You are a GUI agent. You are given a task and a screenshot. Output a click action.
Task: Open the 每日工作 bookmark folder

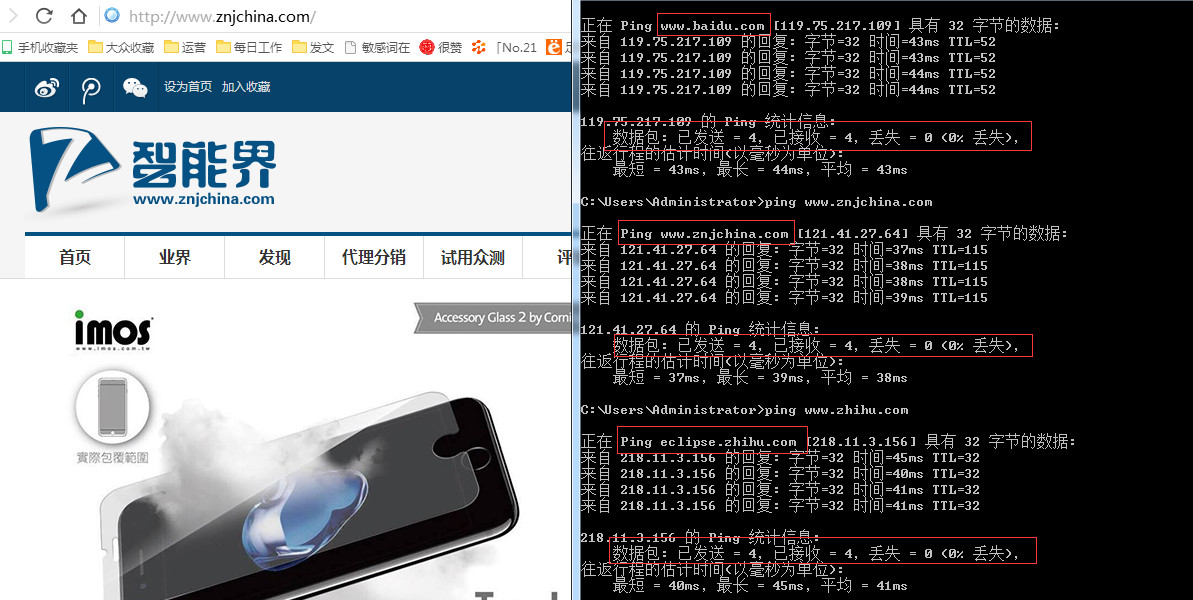(249, 47)
